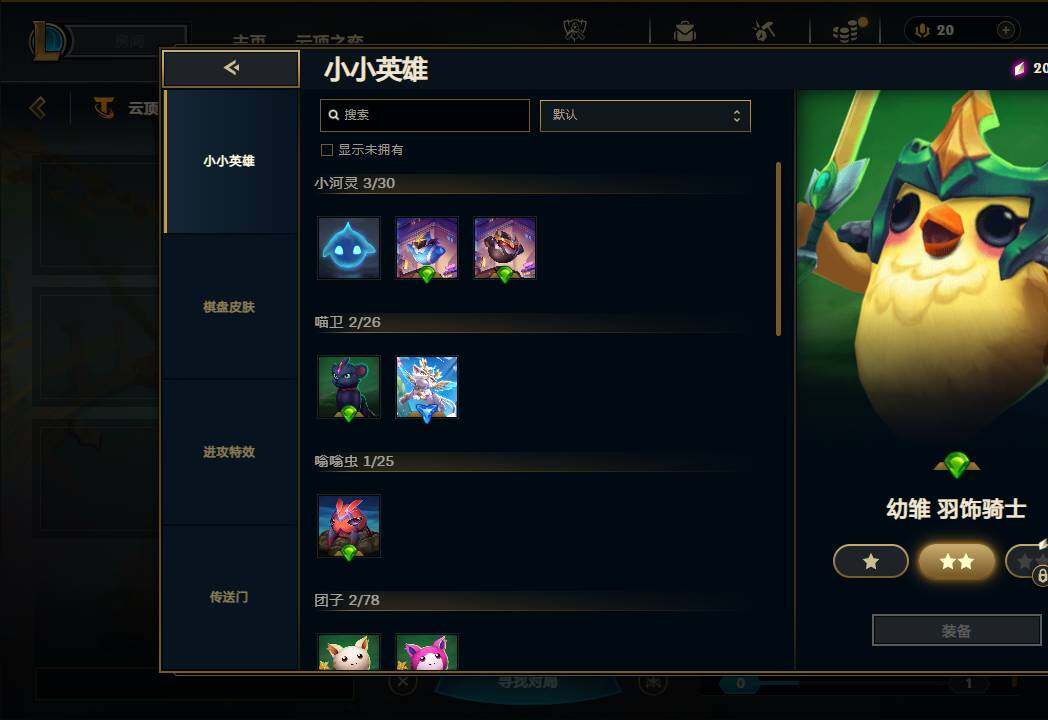Open the 传送门 tab

pyautogui.click(x=229, y=597)
